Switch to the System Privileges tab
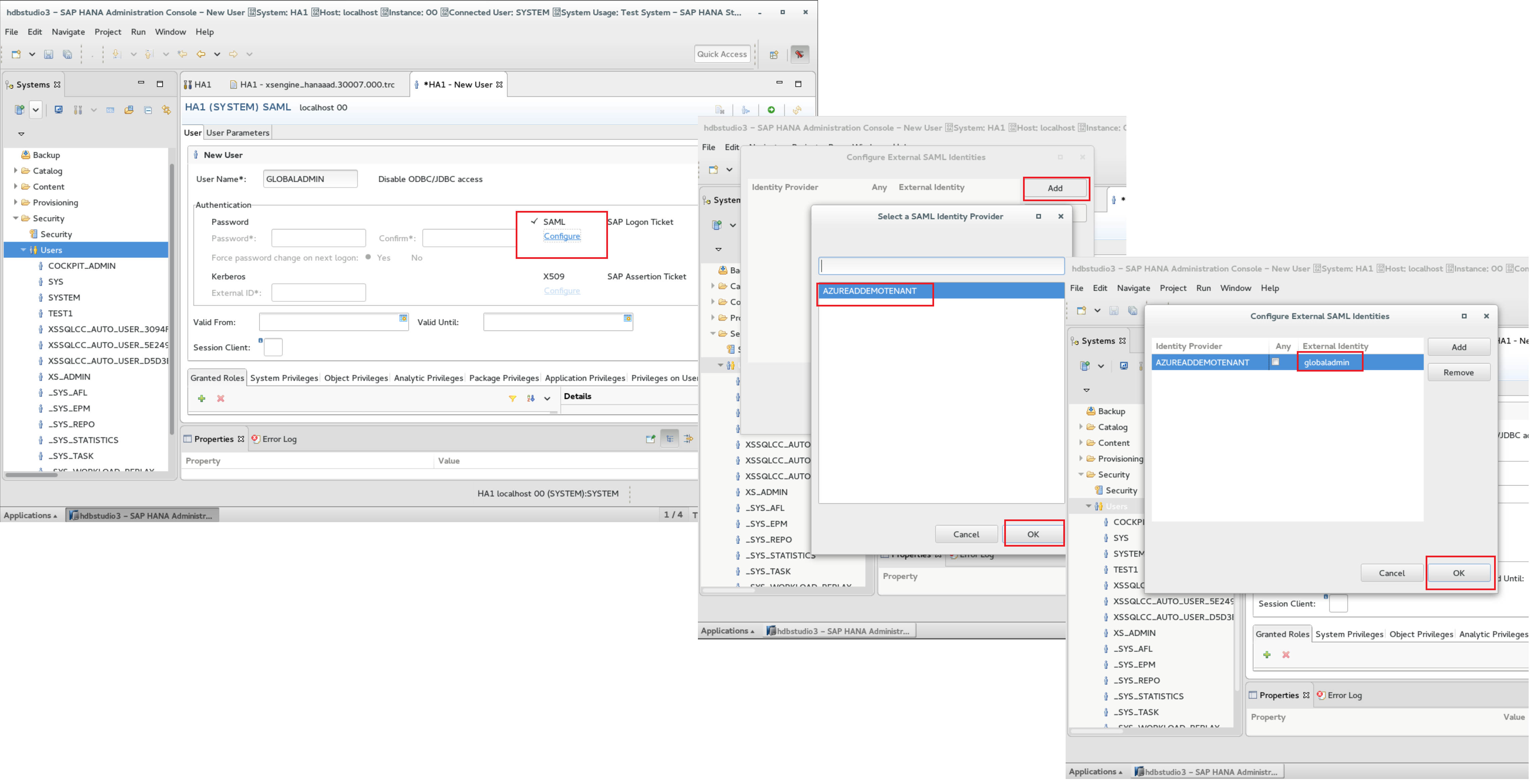The width and height of the screenshot is (1530, 784). point(284,378)
